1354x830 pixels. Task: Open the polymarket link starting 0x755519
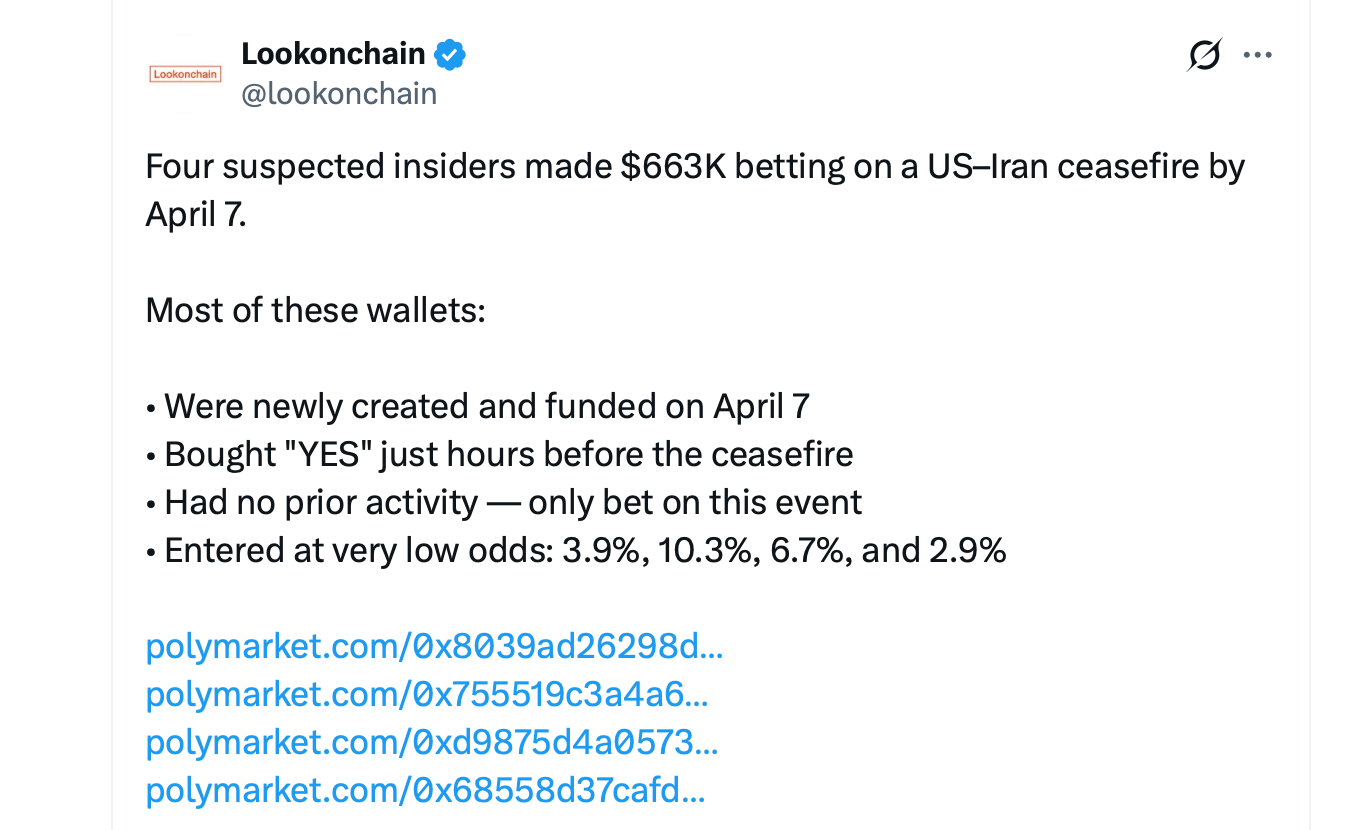point(427,694)
